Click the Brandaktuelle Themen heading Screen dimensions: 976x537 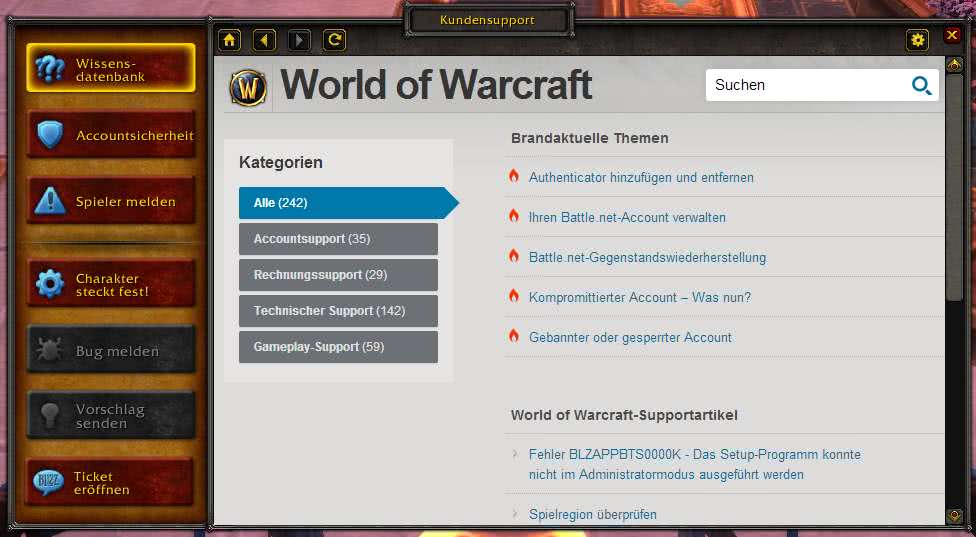point(589,138)
